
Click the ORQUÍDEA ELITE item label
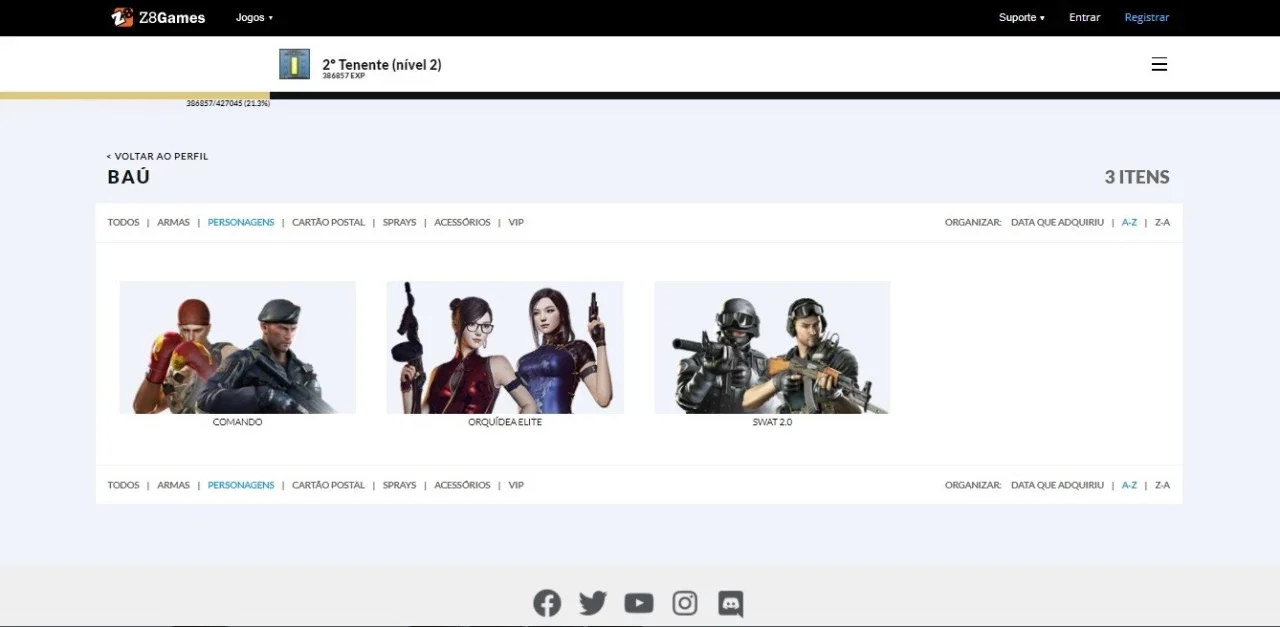[x=505, y=422]
